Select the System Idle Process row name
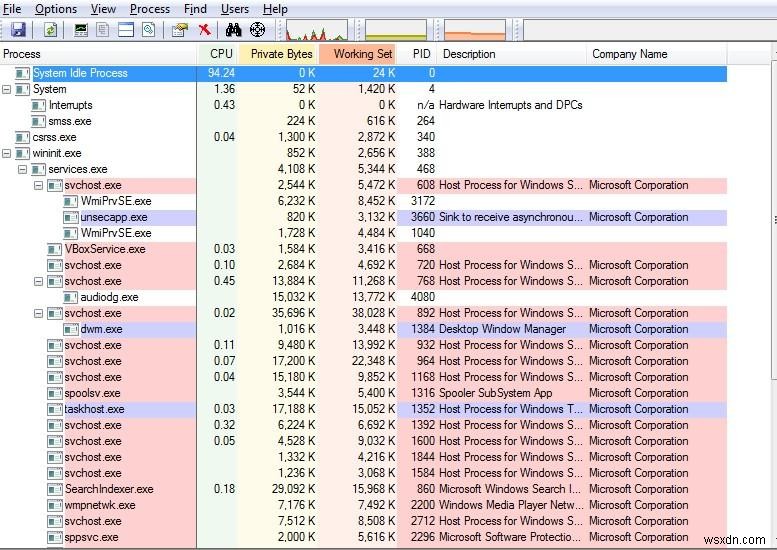The width and height of the screenshot is (777, 550). pos(80,73)
